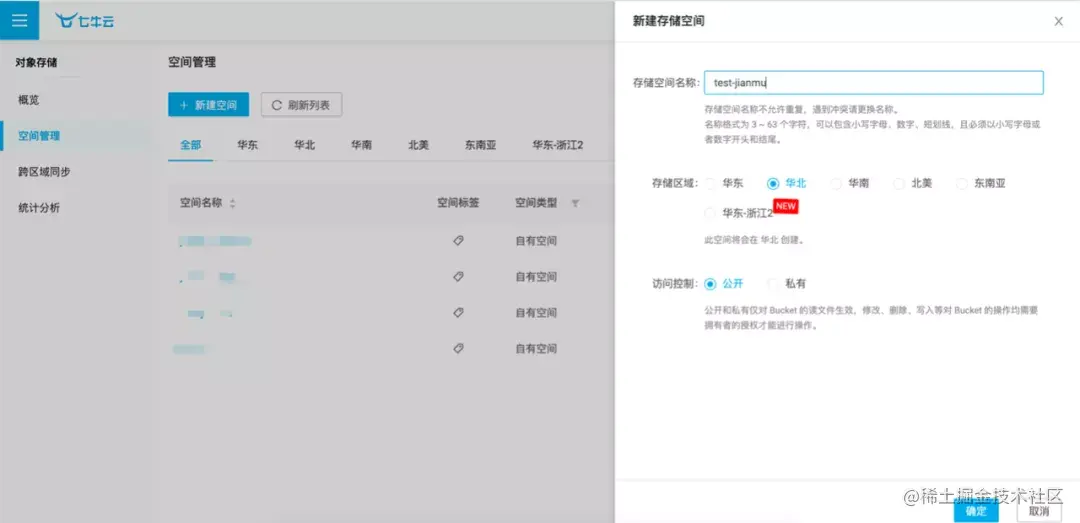Select the 北美 storage region radio
Screen dimensions: 1080x523
pos(899,183)
